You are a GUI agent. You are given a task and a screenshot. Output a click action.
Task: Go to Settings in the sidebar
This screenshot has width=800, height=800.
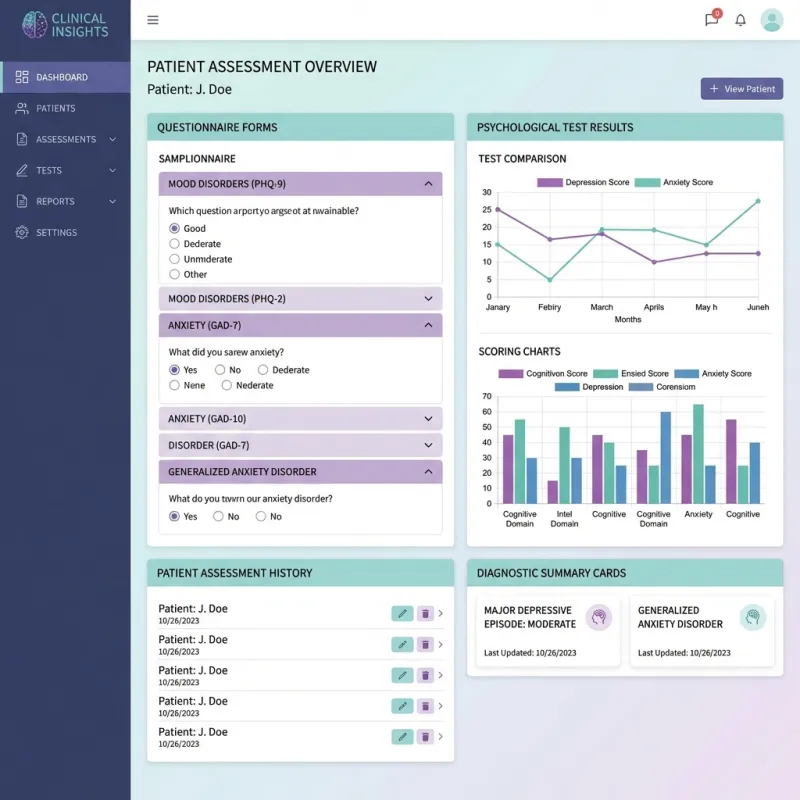[x=56, y=232]
